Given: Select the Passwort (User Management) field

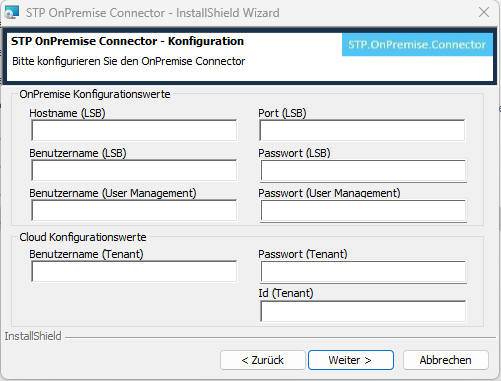Looking at the screenshot, I should (363, 211).
